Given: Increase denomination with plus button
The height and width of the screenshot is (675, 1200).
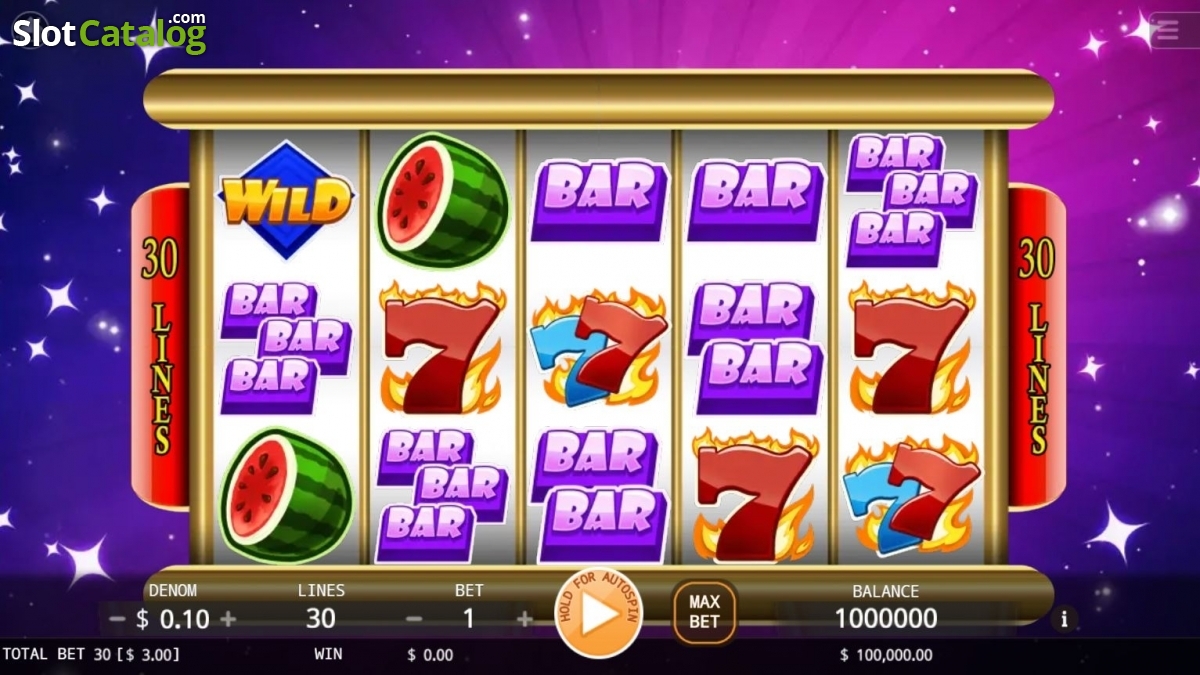Looking at the screenshot, I should [x=228, y=619].
